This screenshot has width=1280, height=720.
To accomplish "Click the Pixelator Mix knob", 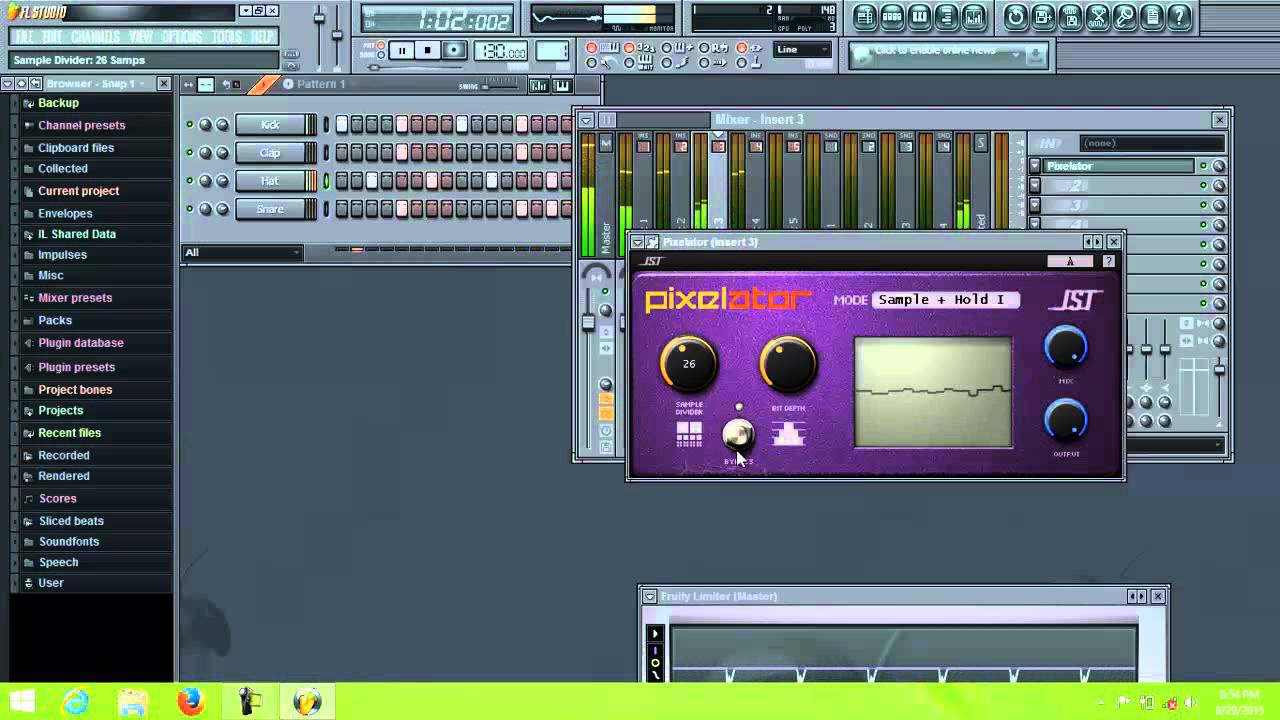I will click(1066, 347).
